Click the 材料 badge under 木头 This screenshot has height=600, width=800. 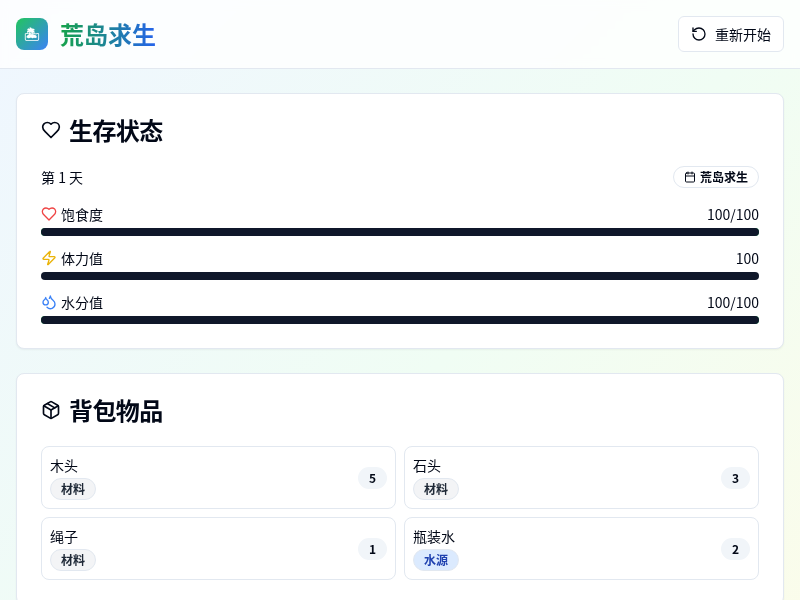73,489
